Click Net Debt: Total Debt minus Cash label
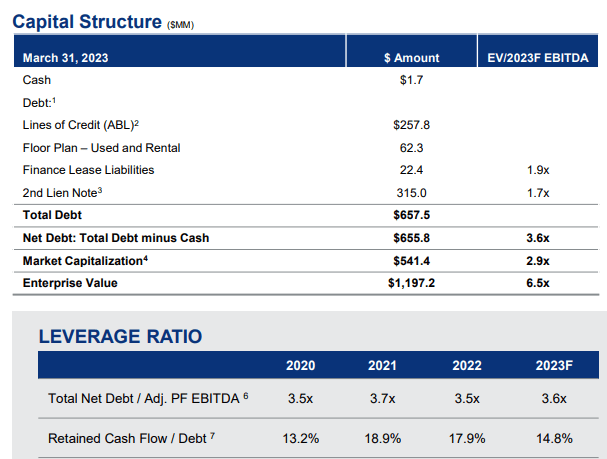Screen dimensions: 607x459 tap(116, 238)
